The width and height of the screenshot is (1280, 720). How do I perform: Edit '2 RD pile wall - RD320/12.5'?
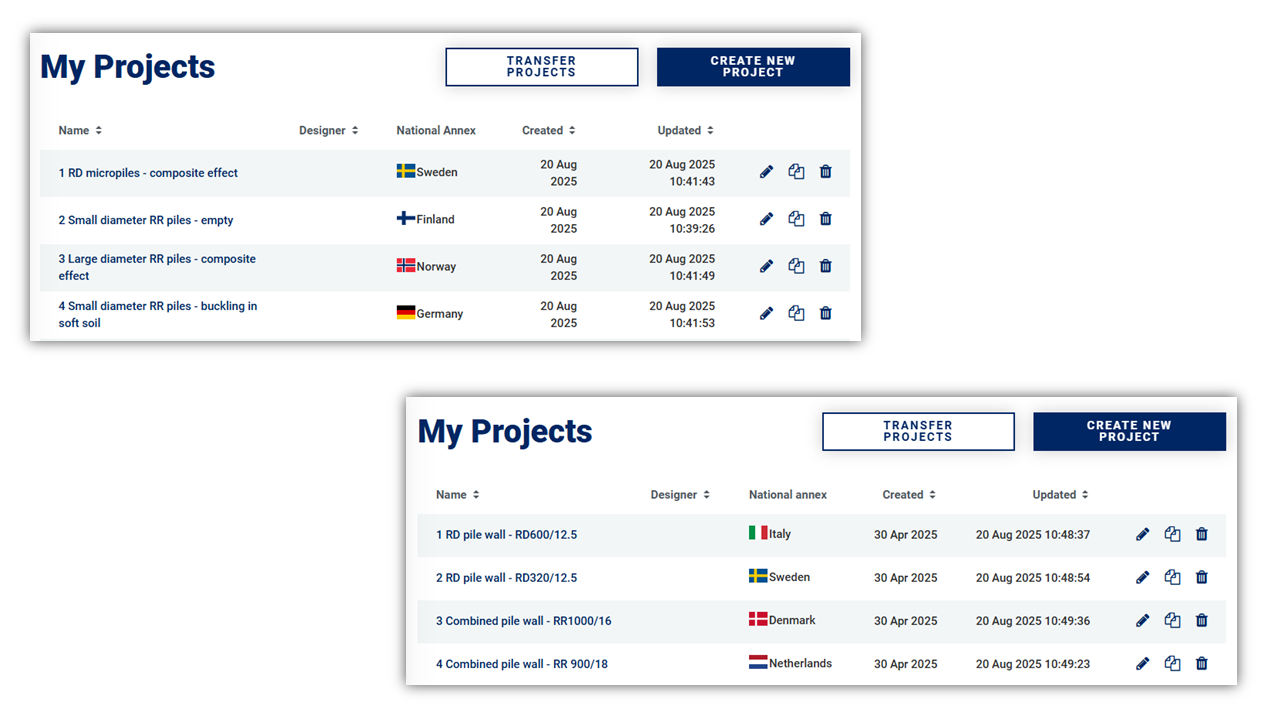click(1143, 578)
